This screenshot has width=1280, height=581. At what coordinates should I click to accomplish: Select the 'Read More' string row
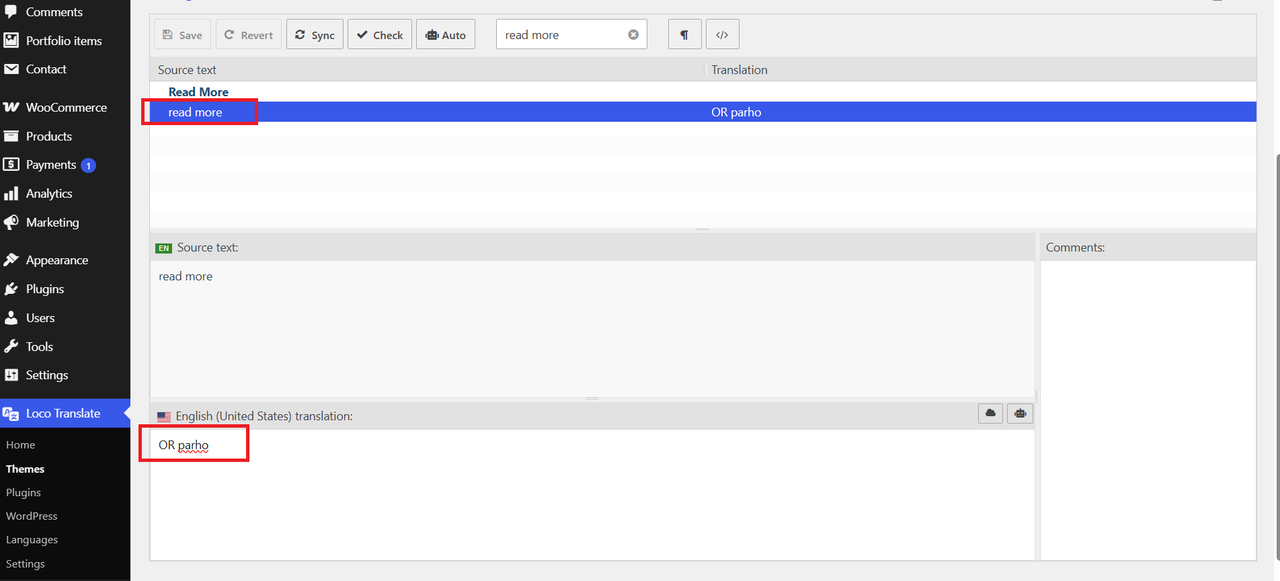703,92
